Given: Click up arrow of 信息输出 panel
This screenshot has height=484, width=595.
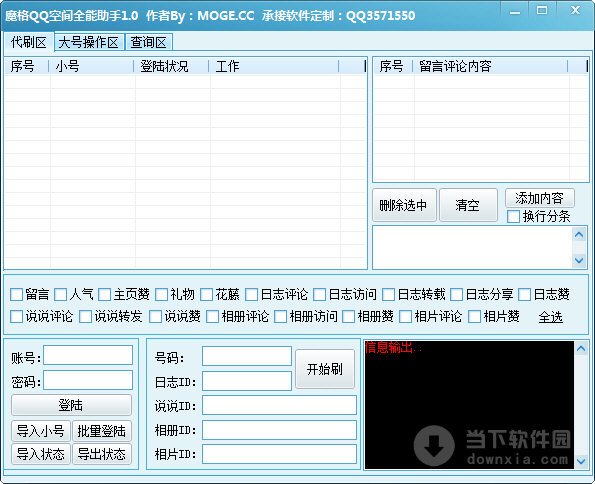Looking at the screenshot, I should 581,348.
